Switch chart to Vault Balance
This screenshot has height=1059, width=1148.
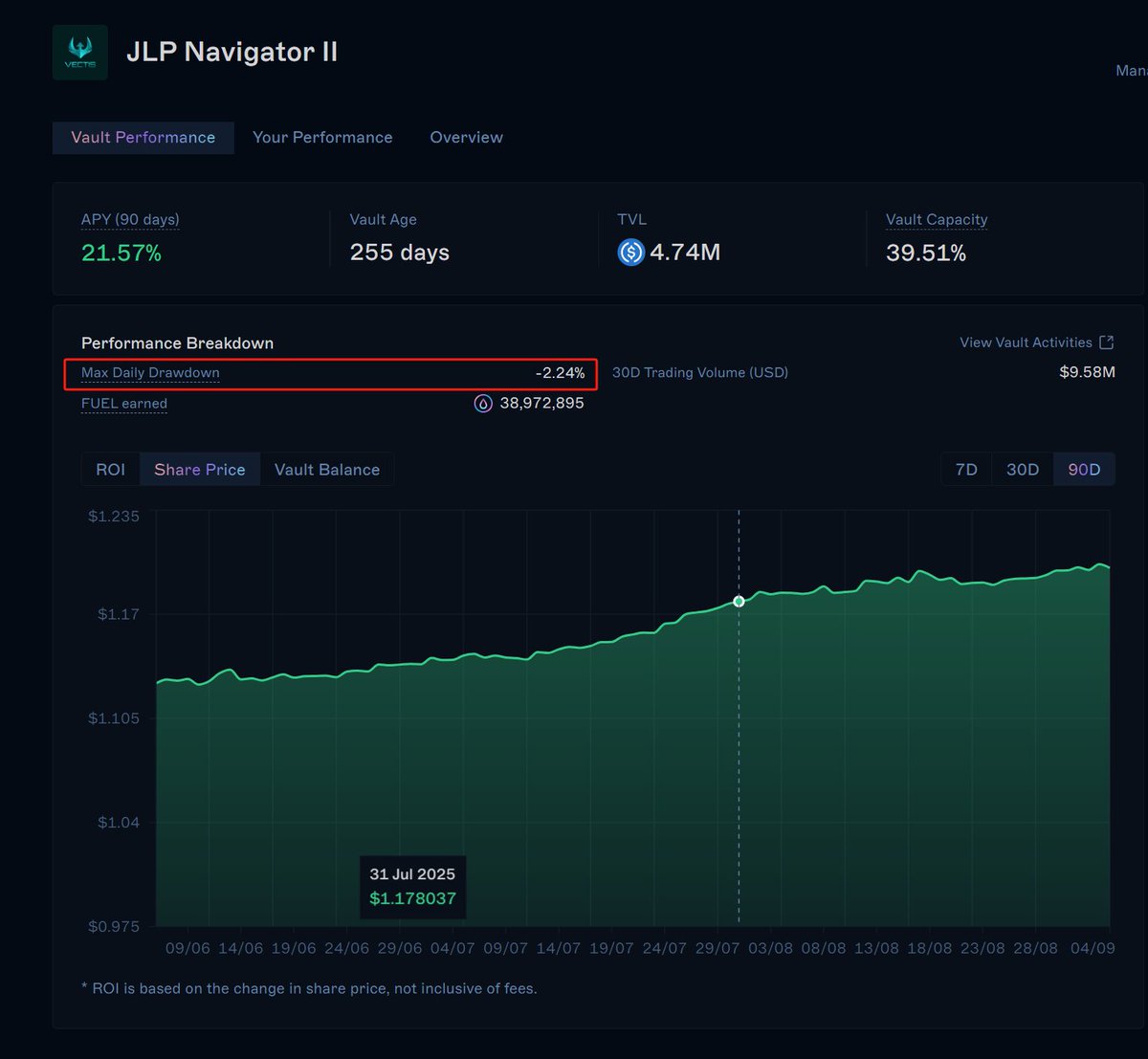click(x=327, y=470)
